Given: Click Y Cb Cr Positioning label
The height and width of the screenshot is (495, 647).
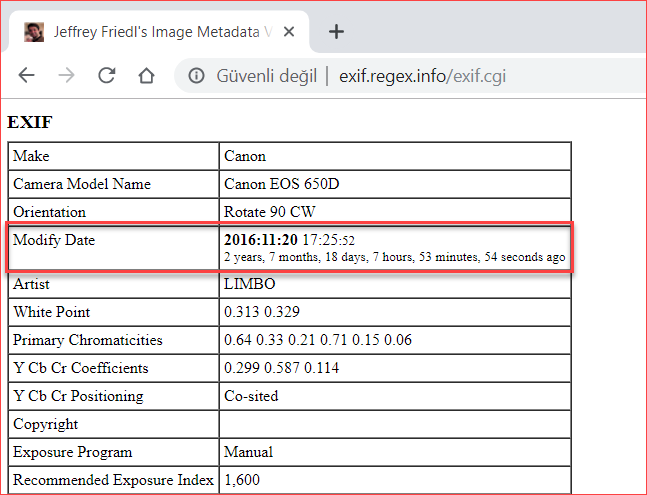Looking at the screenshot, I should click(x=78, y=396).
